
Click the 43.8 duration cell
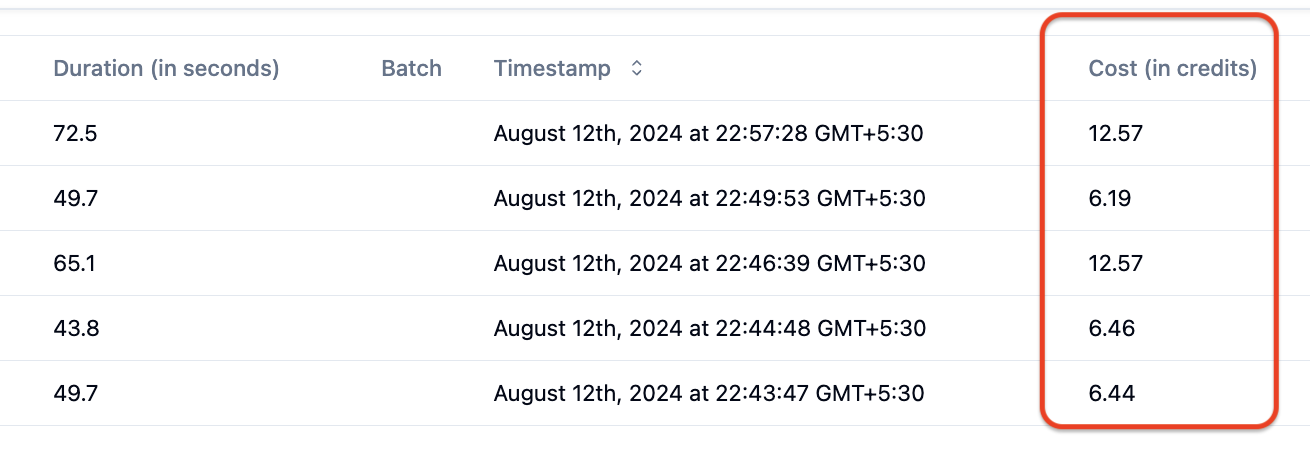(x=75, y=328)
